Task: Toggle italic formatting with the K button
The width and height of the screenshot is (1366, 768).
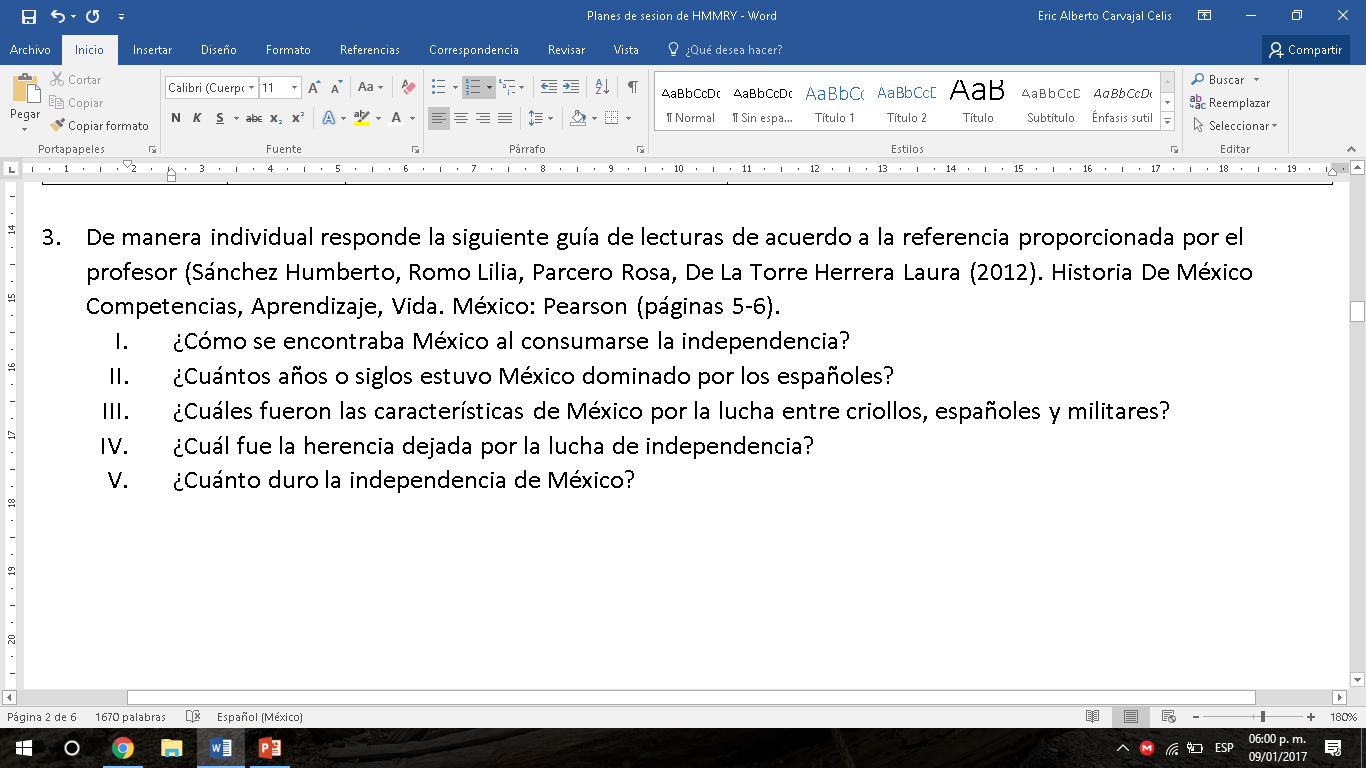Action: 197,118
